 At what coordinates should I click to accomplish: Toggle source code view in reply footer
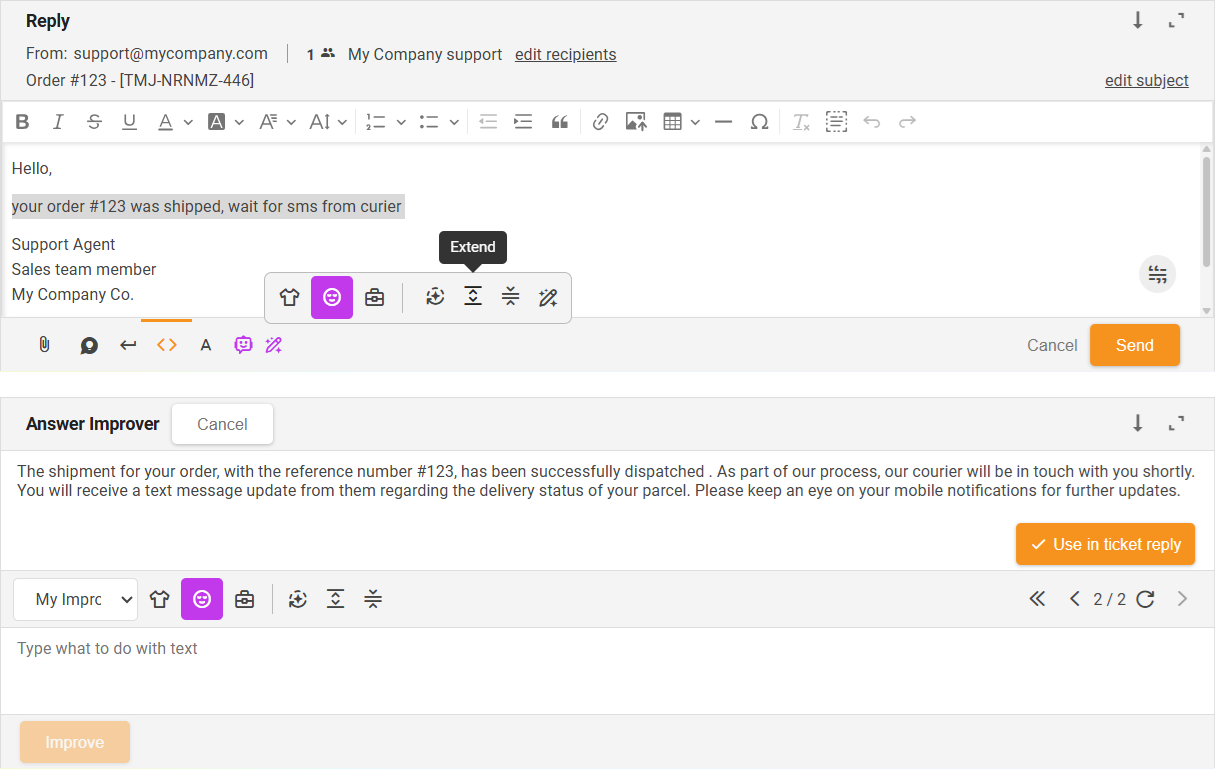click(x=166, y=345)
